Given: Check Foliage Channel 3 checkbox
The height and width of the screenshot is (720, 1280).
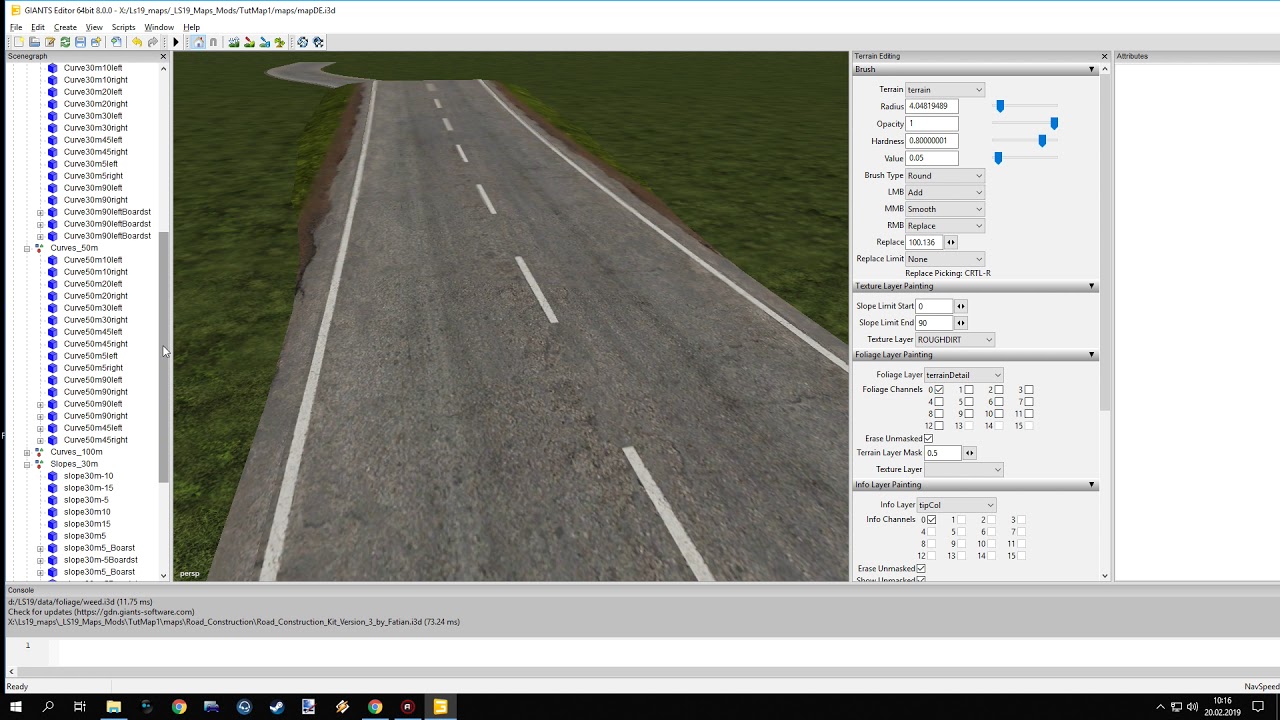Looking at the screenshot, I should [x=1029, y=390].
